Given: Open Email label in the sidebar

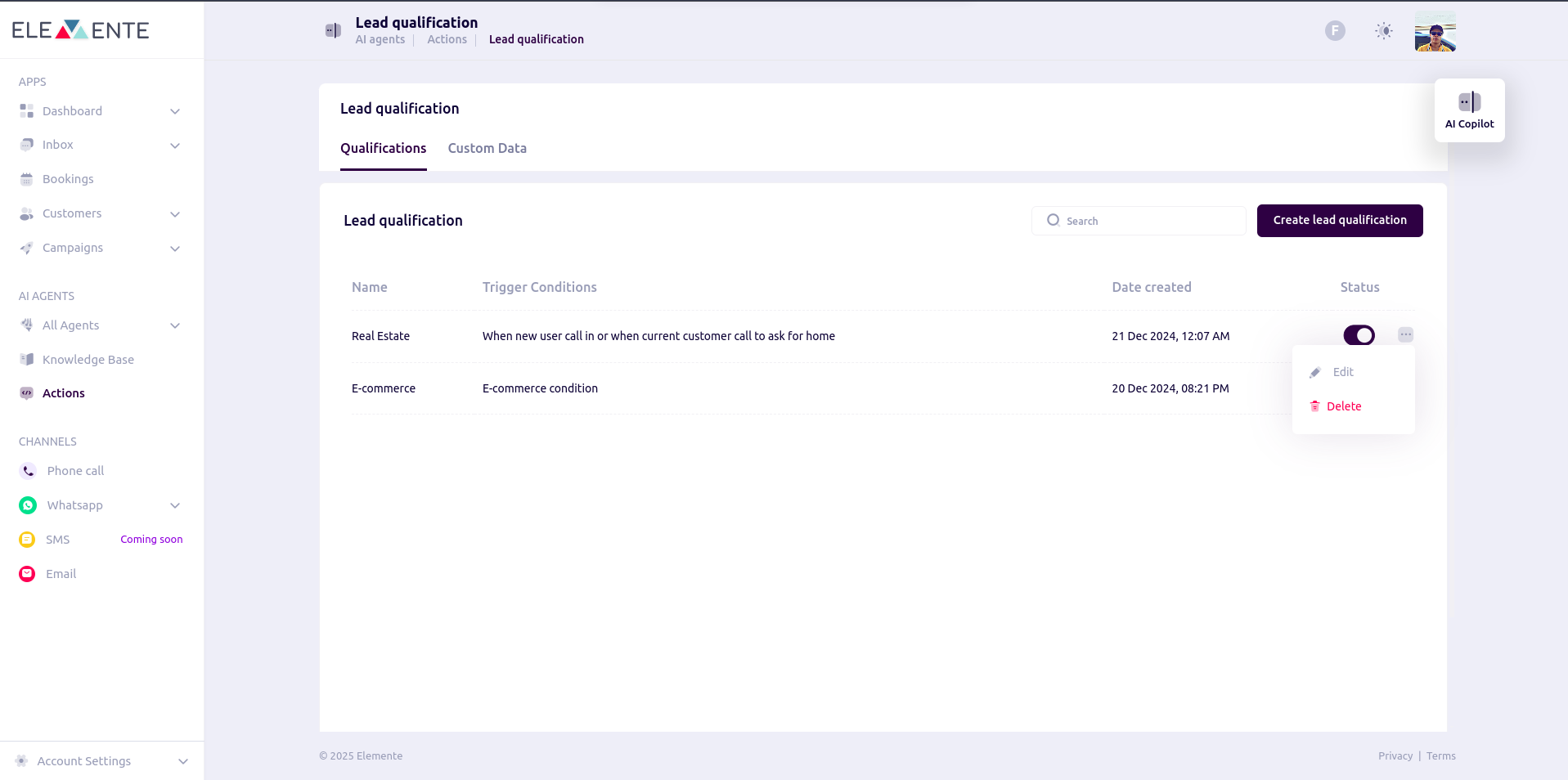Looking at the screenshot, I should tap(61, 574).
